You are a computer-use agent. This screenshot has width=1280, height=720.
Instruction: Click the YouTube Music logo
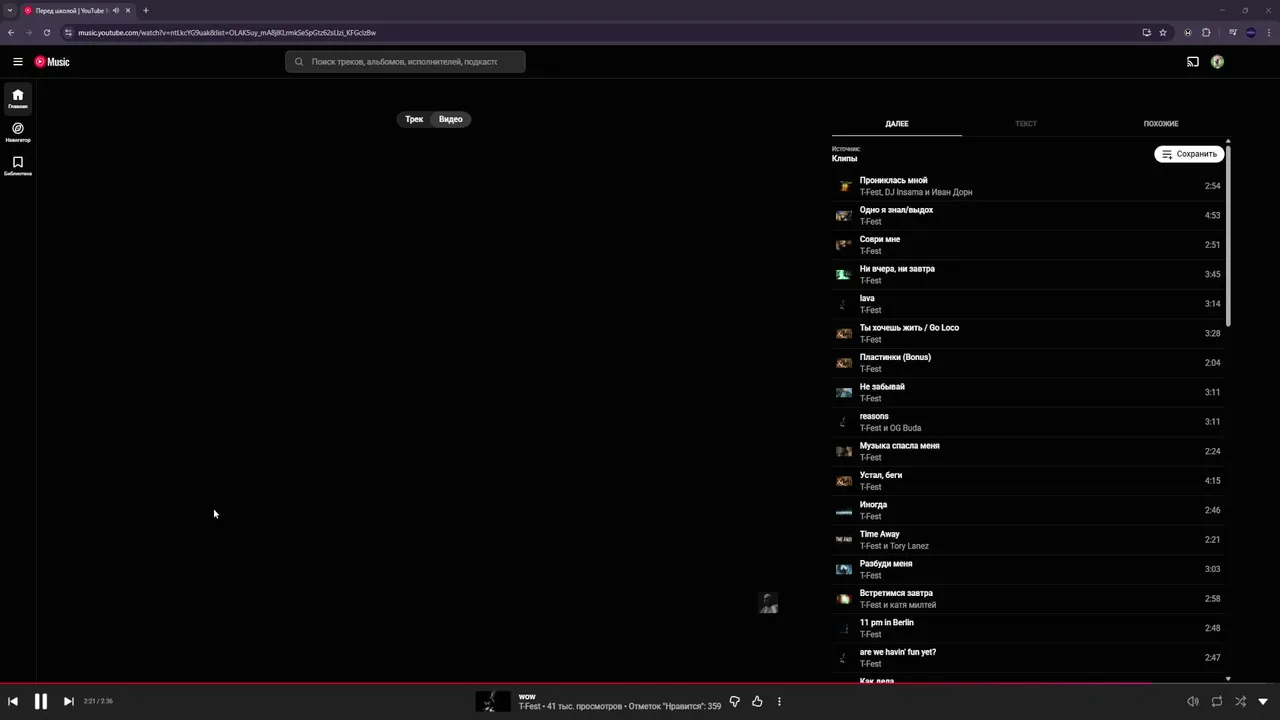(x=52, y=62)
